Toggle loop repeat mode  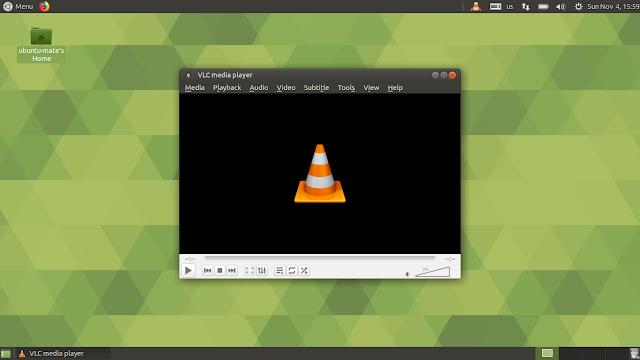(292, 271)
